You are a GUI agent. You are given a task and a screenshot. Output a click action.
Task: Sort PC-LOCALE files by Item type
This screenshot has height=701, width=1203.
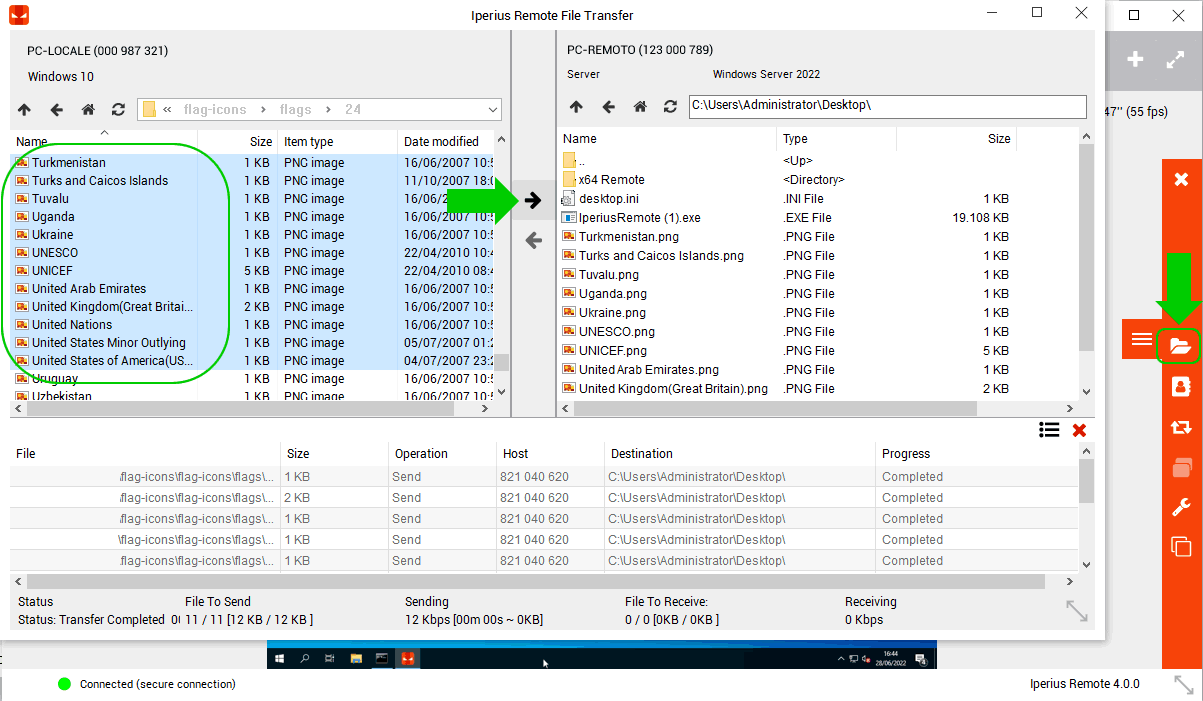[308, 142]
